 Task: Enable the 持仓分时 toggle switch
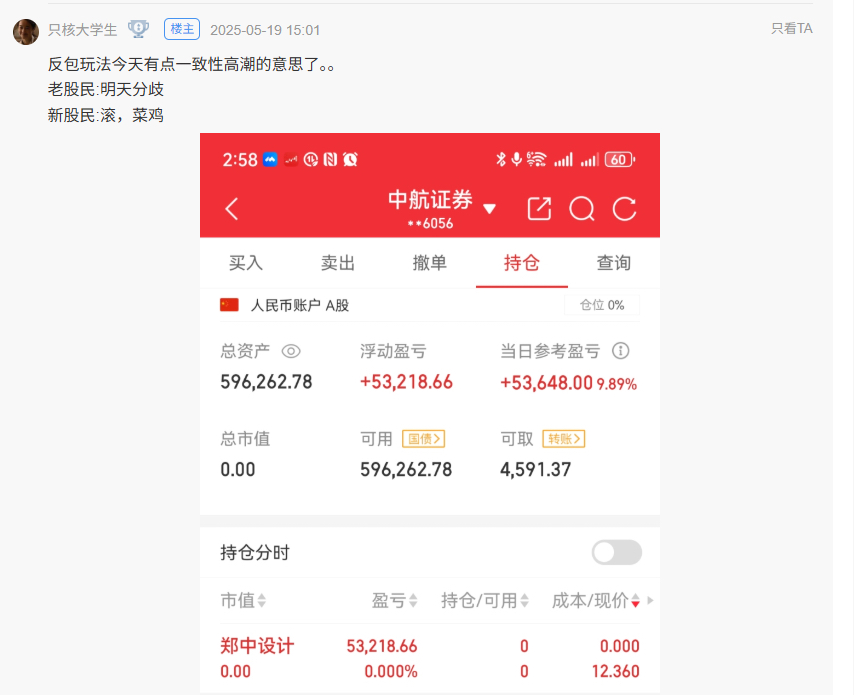click(617, 553)
